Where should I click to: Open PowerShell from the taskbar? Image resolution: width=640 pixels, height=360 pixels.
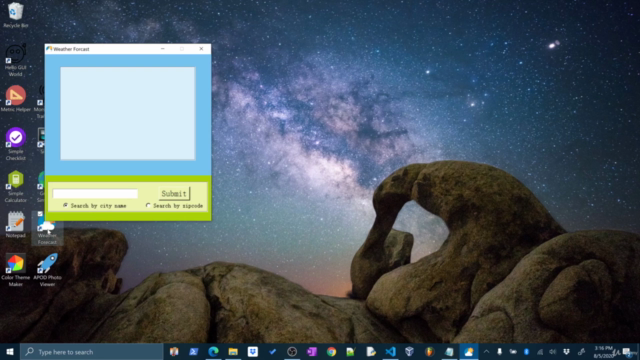click(x=193, y=351)
